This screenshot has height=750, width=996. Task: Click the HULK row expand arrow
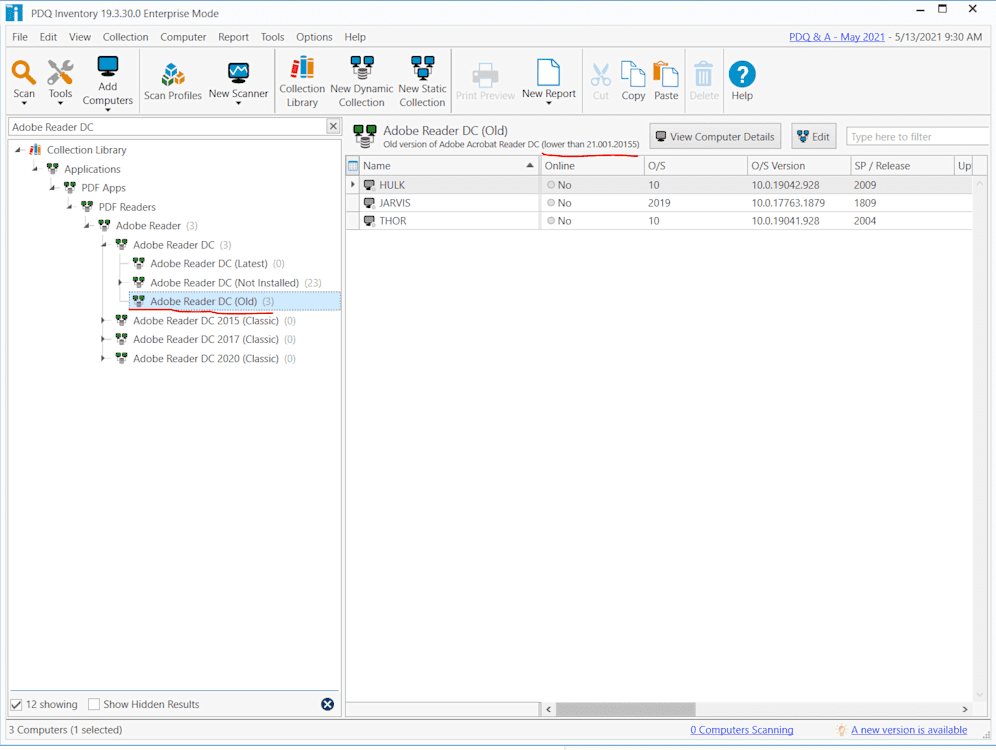[x=353, y=185]
